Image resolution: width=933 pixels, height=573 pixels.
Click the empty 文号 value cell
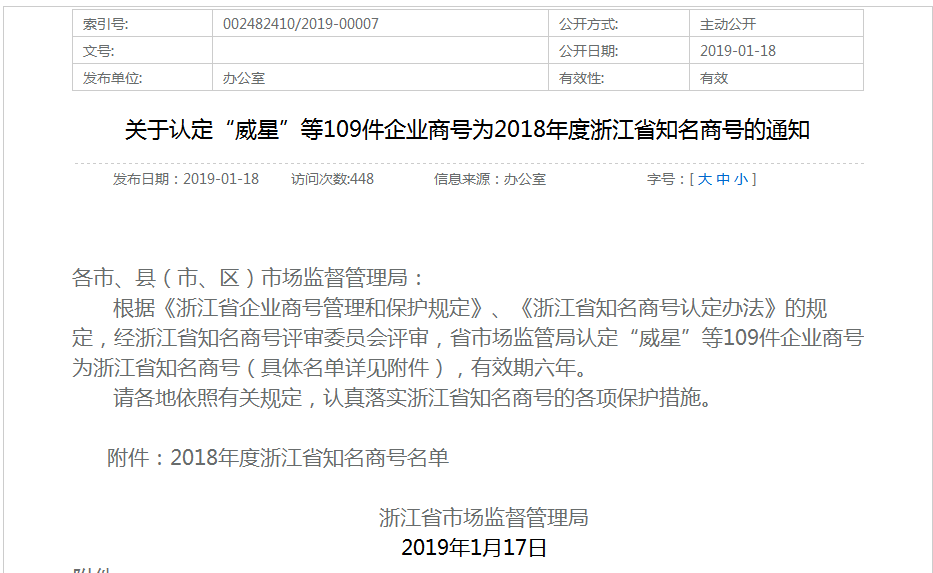pyautogui.click(x=380, y=51)
